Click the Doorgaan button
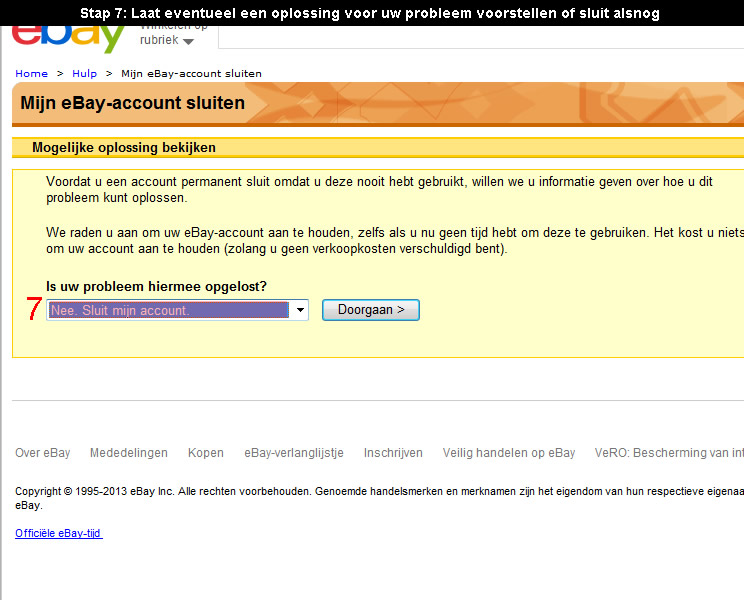The width and height of the screenshot is (744, 600). [x=371, y=310]
